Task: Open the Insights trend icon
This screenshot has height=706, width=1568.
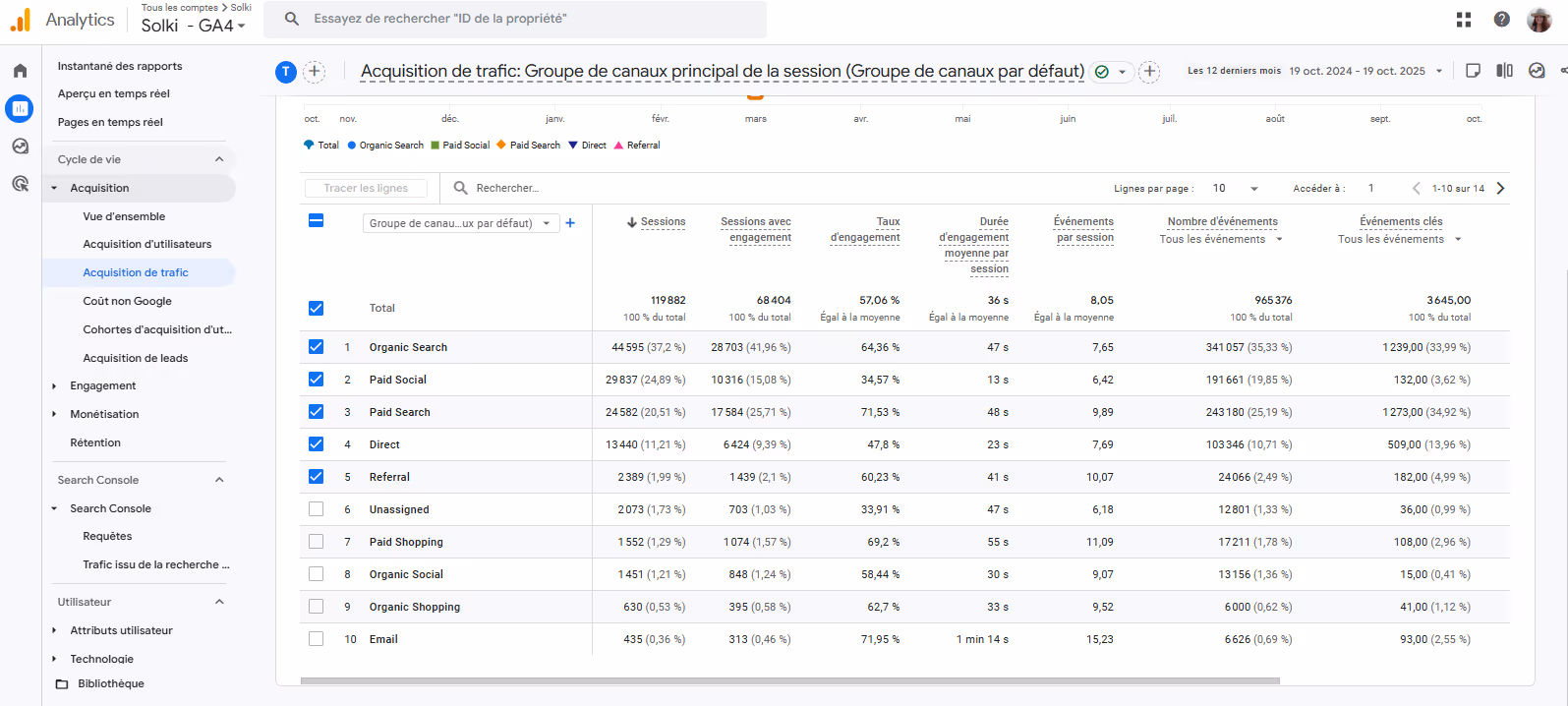Action: click(x=1538, y=71)
